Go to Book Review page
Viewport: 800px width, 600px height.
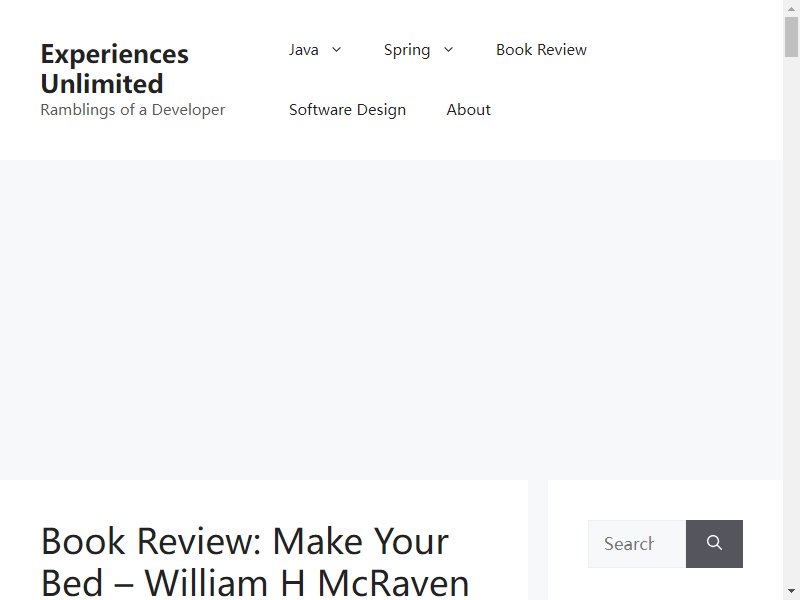(541, 49)
